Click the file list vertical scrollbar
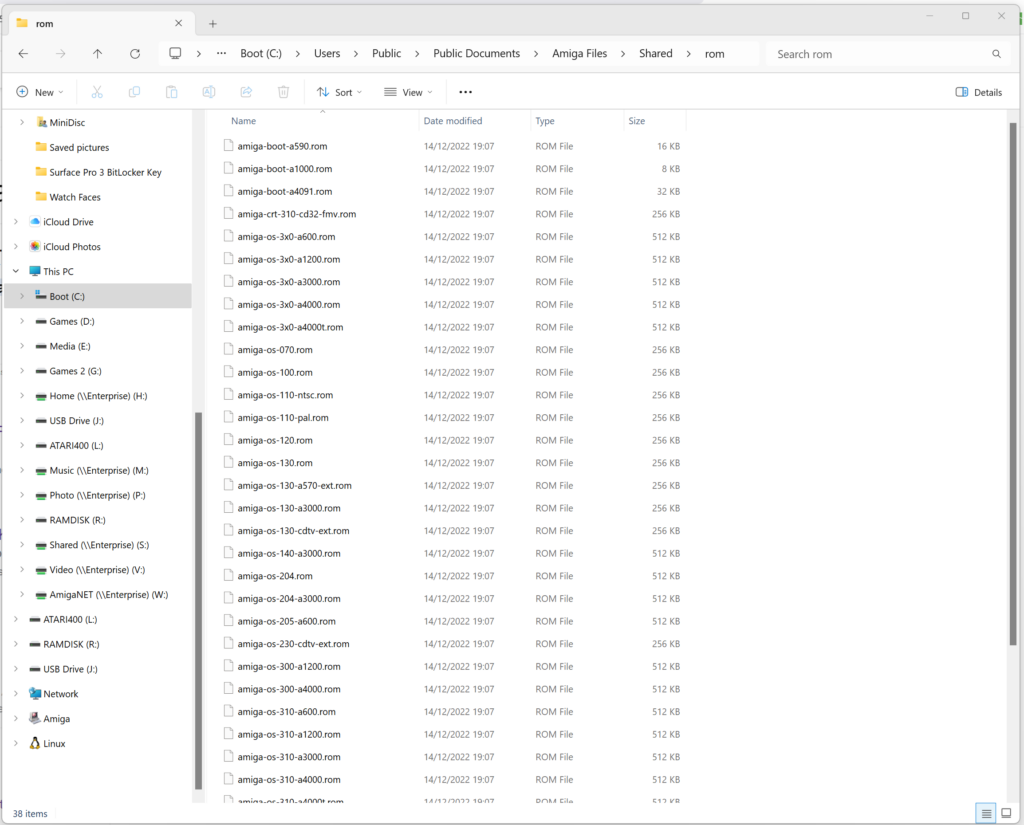 [x=1013, y=384]
